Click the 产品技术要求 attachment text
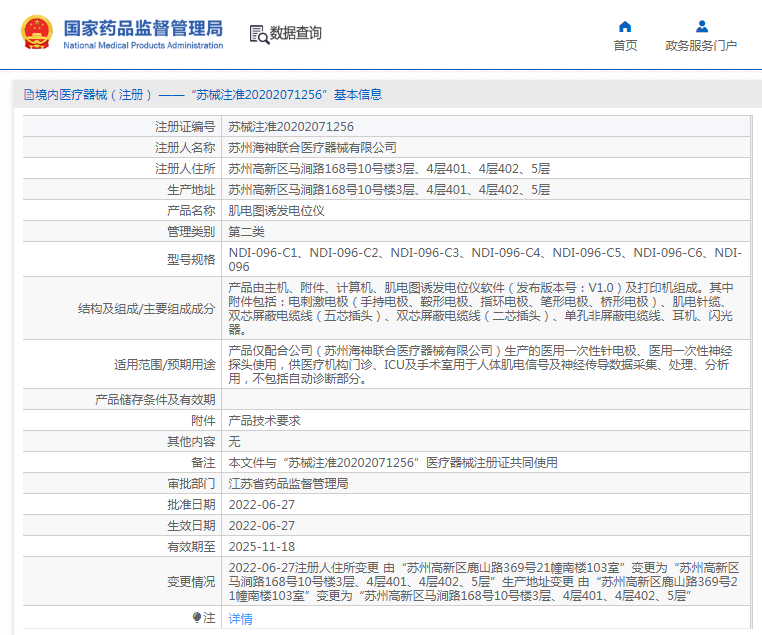This screenshot has width=762, height=635. point(264,421)
